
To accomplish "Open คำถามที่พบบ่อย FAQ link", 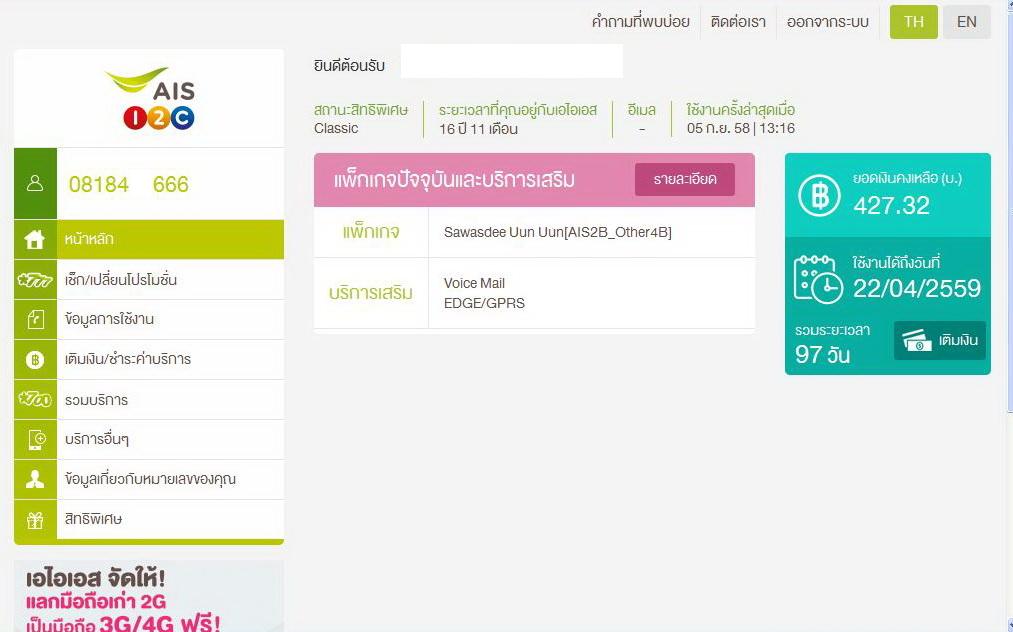I will click(640, 22).
